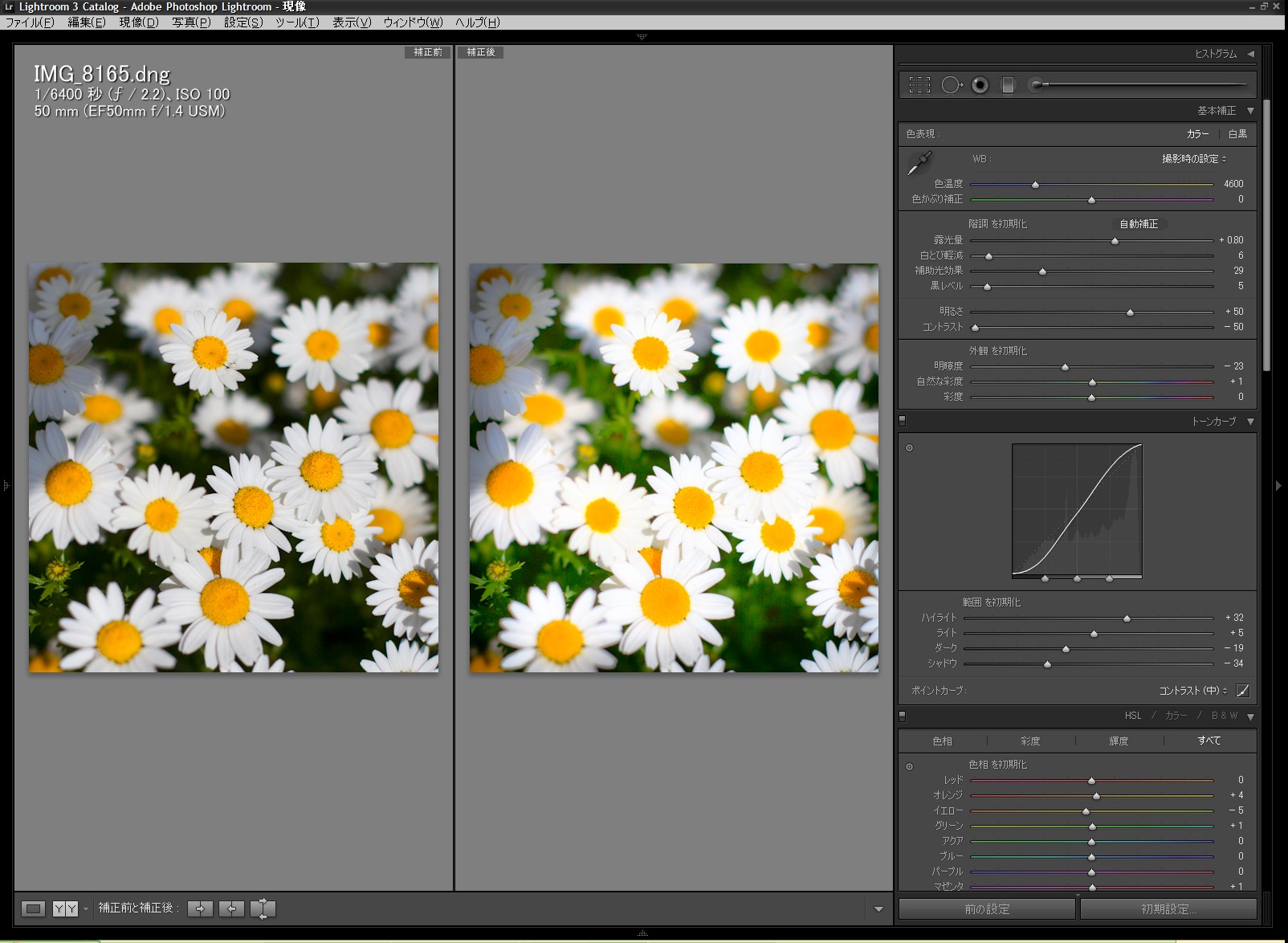Open the 現像(D) menu
1288x943 pixels.
[x=138, y=22]
